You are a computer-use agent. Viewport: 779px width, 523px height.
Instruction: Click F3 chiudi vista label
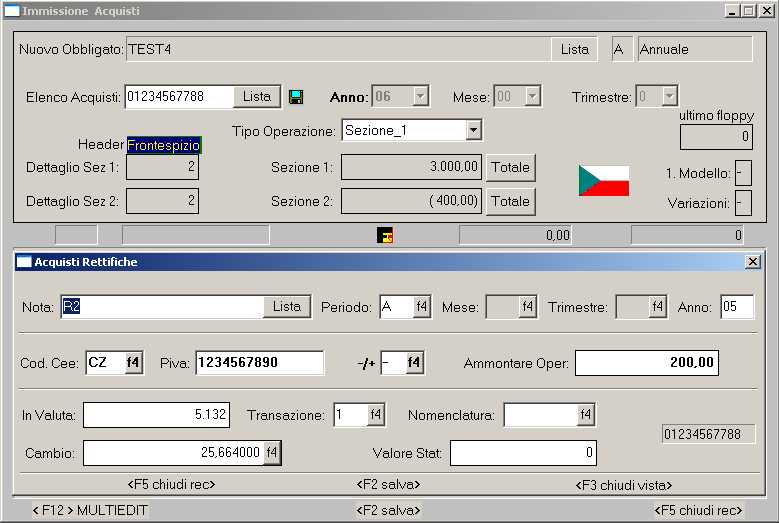point(624,485)
